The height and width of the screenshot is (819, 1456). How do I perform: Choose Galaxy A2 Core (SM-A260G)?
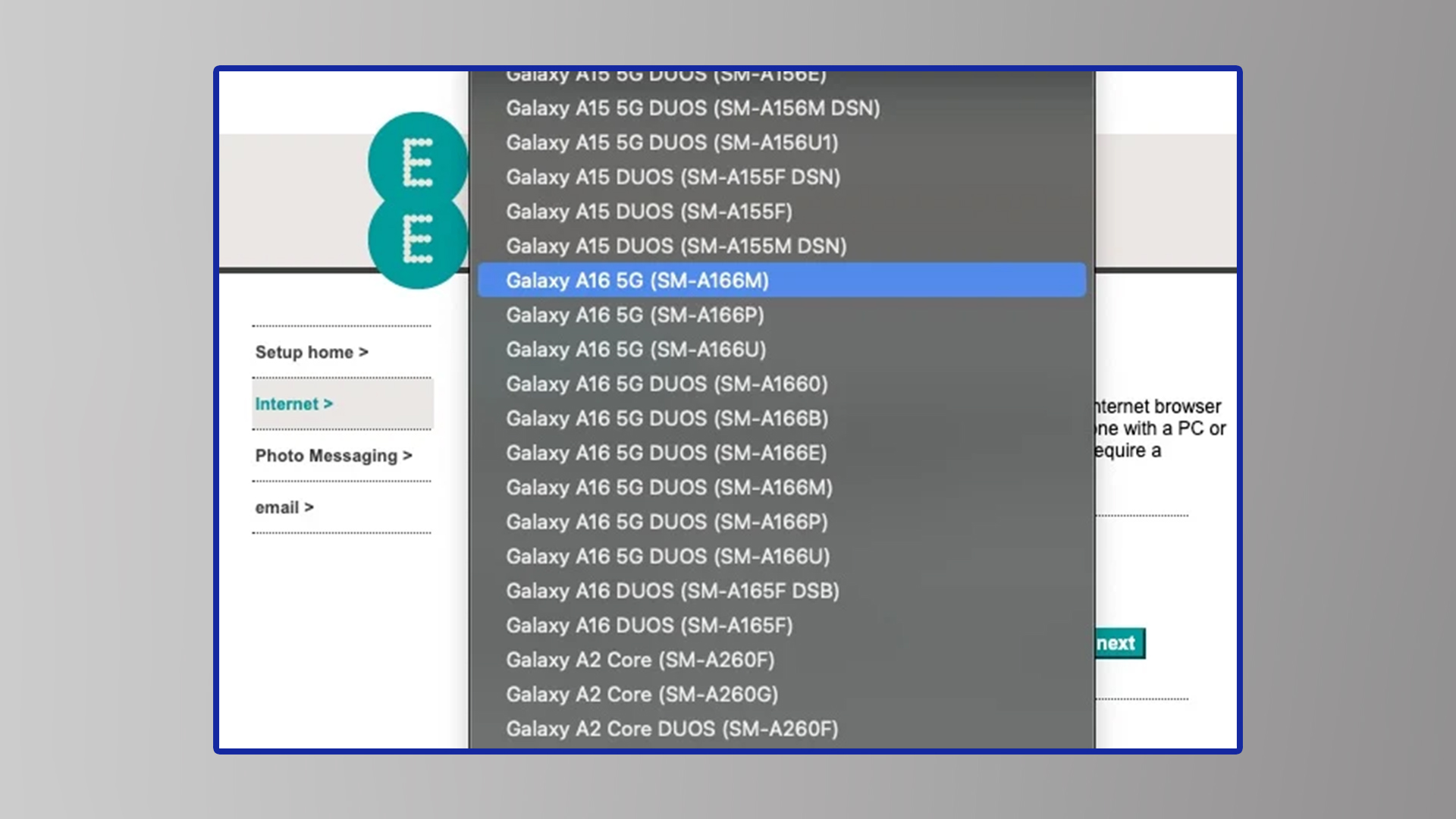(781, 695)
